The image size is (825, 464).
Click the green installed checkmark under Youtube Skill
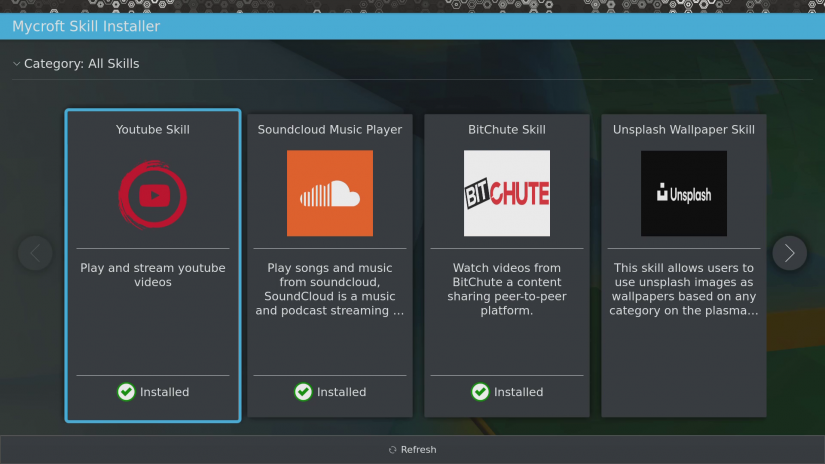pyautogui.click(x=126, y=392)
